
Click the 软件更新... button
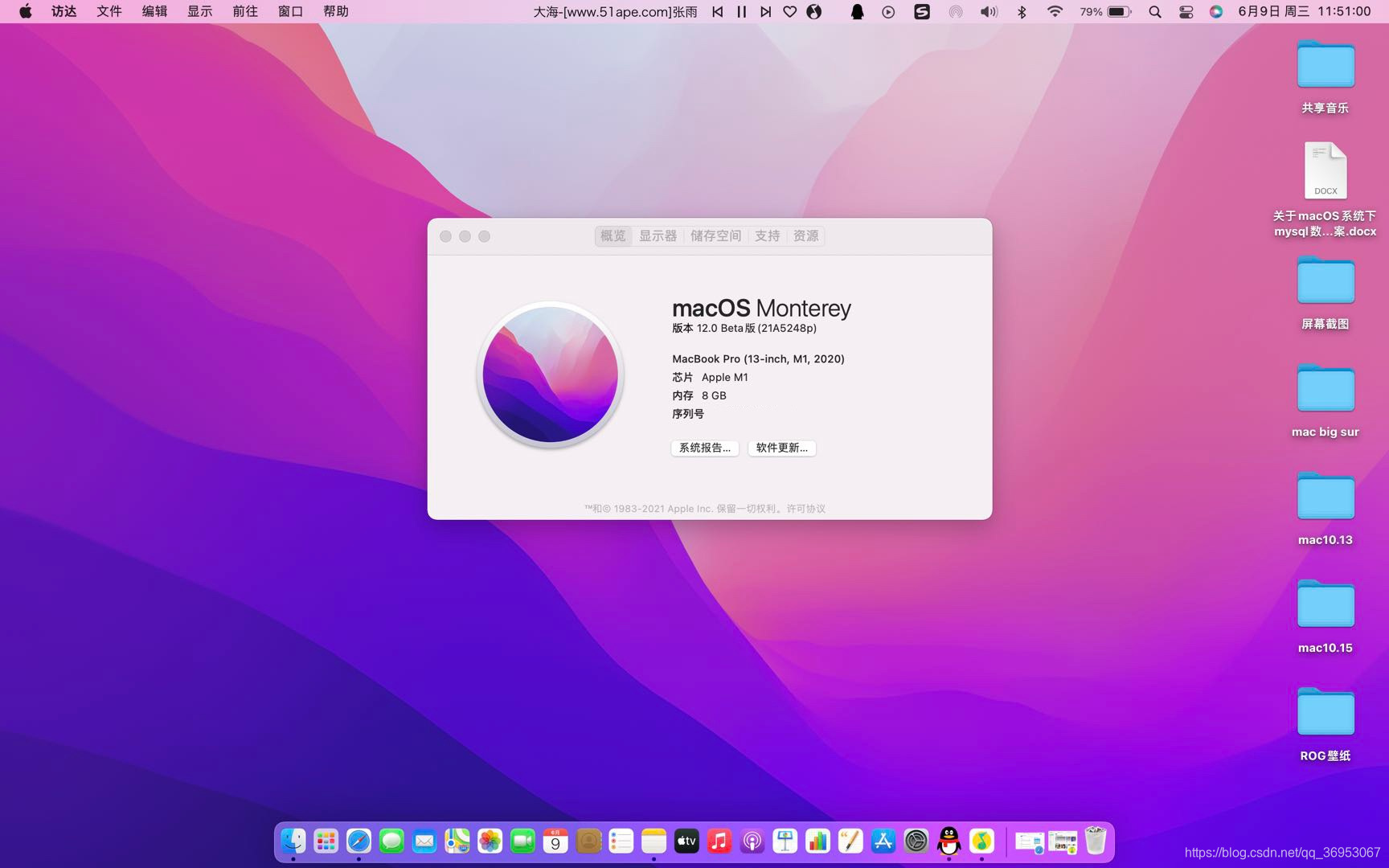[782, 448]
